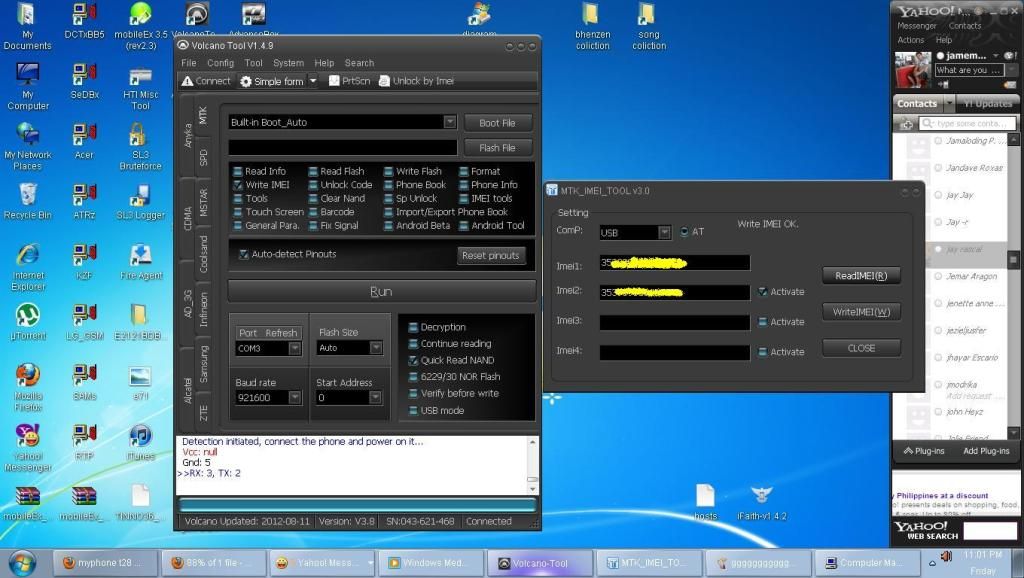
Task: Open Yahoo Messenger Actions menu
Action: tap(910, 40)
